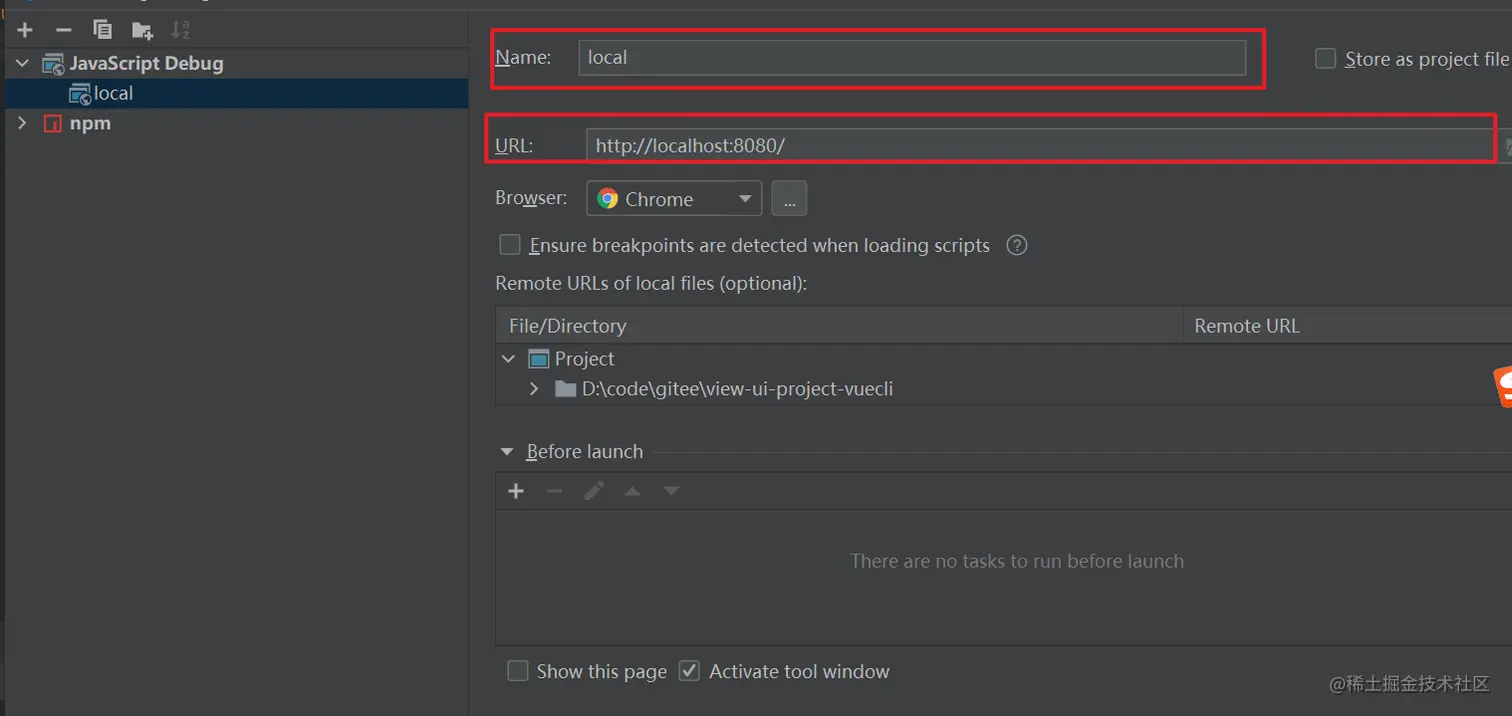Expand the npm configuration group

point(22,123)
